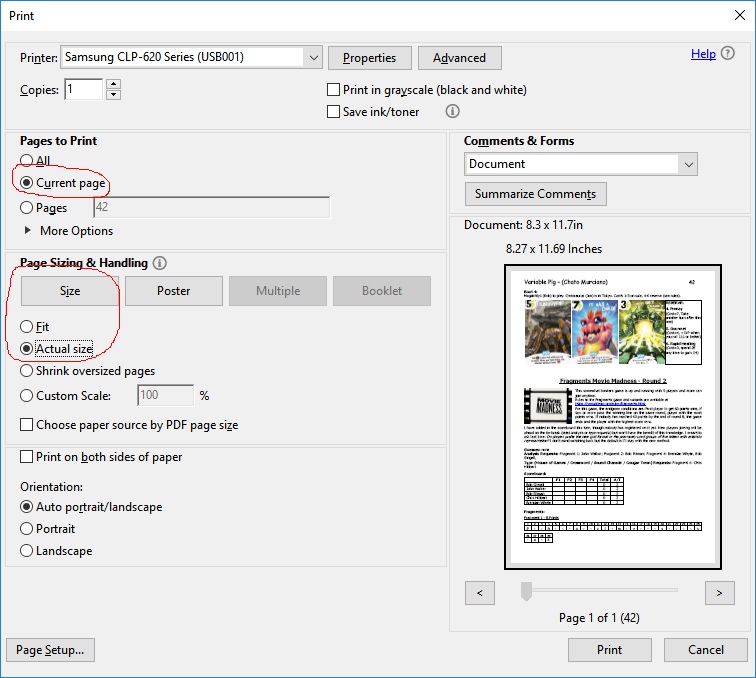This screenshot has width=756, height=678.
Task: Open the Comments & Forms dropdown
Action: point(687,164)
